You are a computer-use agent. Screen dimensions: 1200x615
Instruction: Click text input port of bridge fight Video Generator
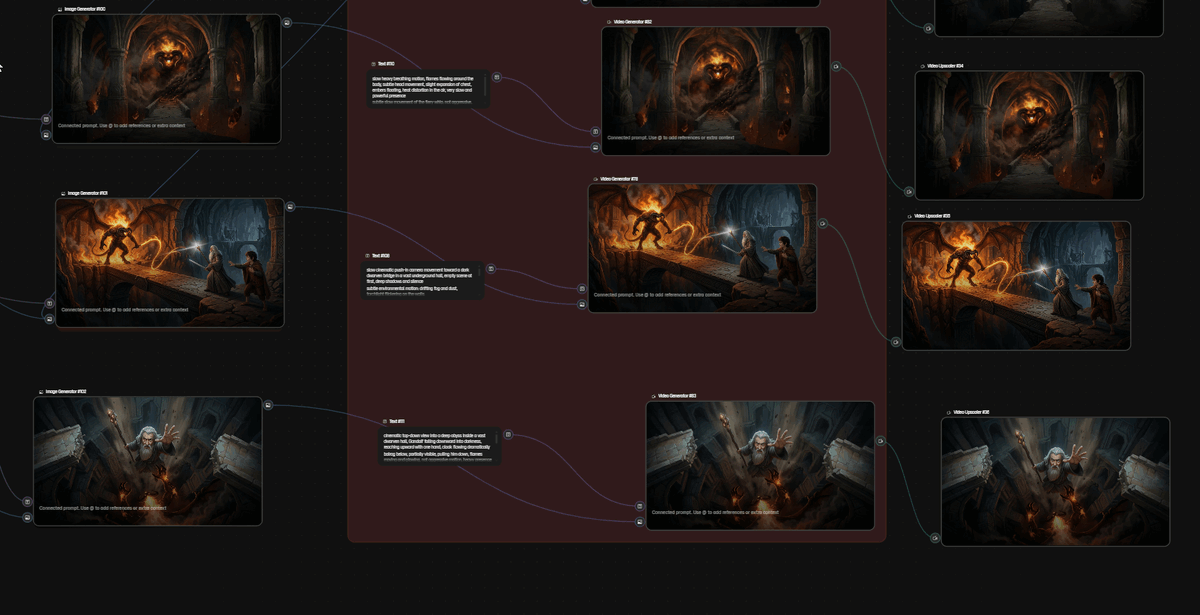tap(582, 289)
